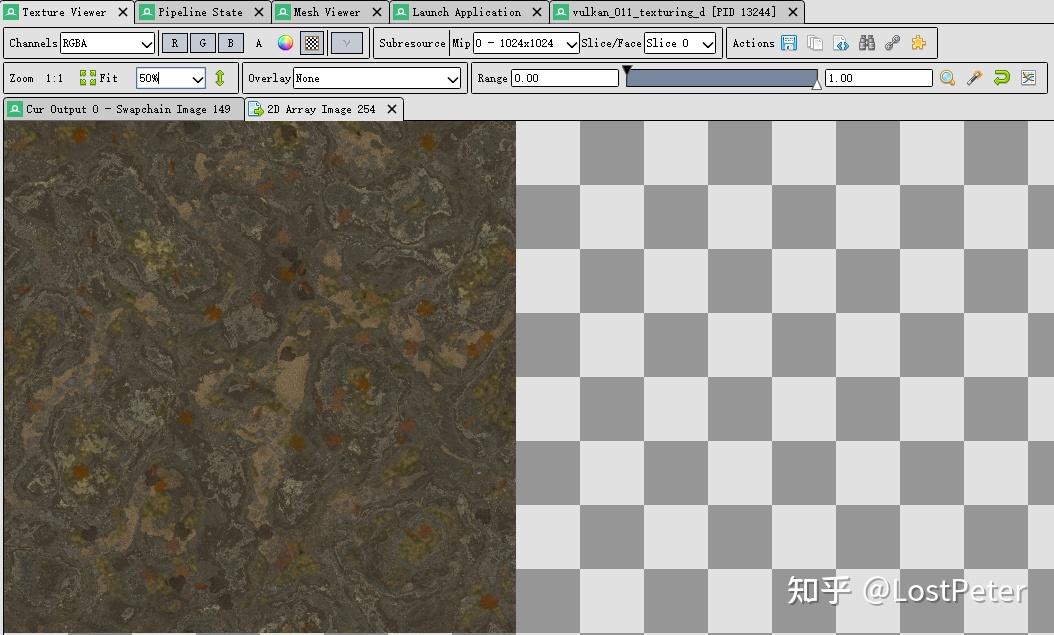Screen dimensions: 1054x635
Task: Toggle the green channel with G button
Action: [x=203, y=43]
